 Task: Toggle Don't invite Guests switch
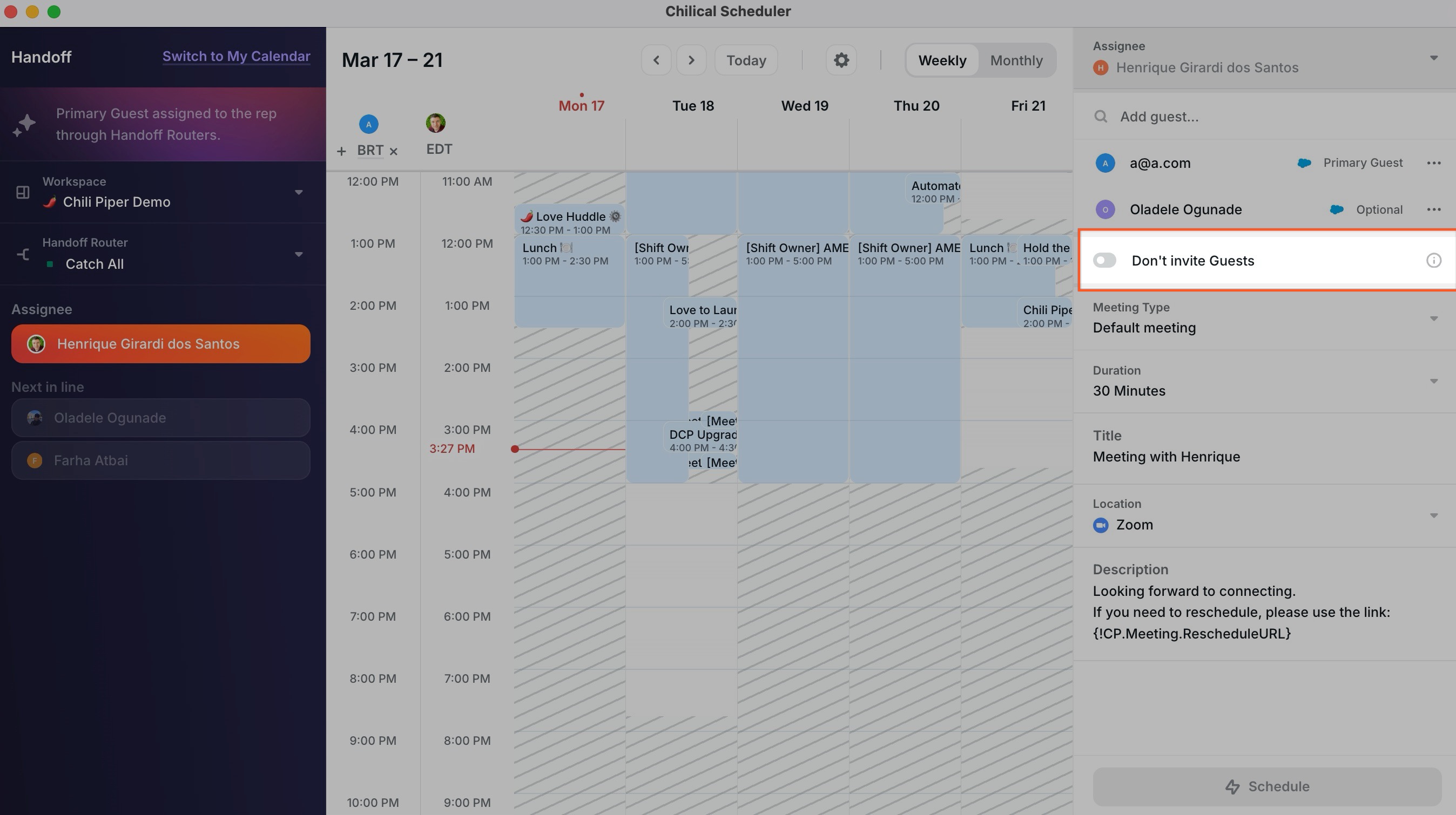click(x=1104, y=260)
